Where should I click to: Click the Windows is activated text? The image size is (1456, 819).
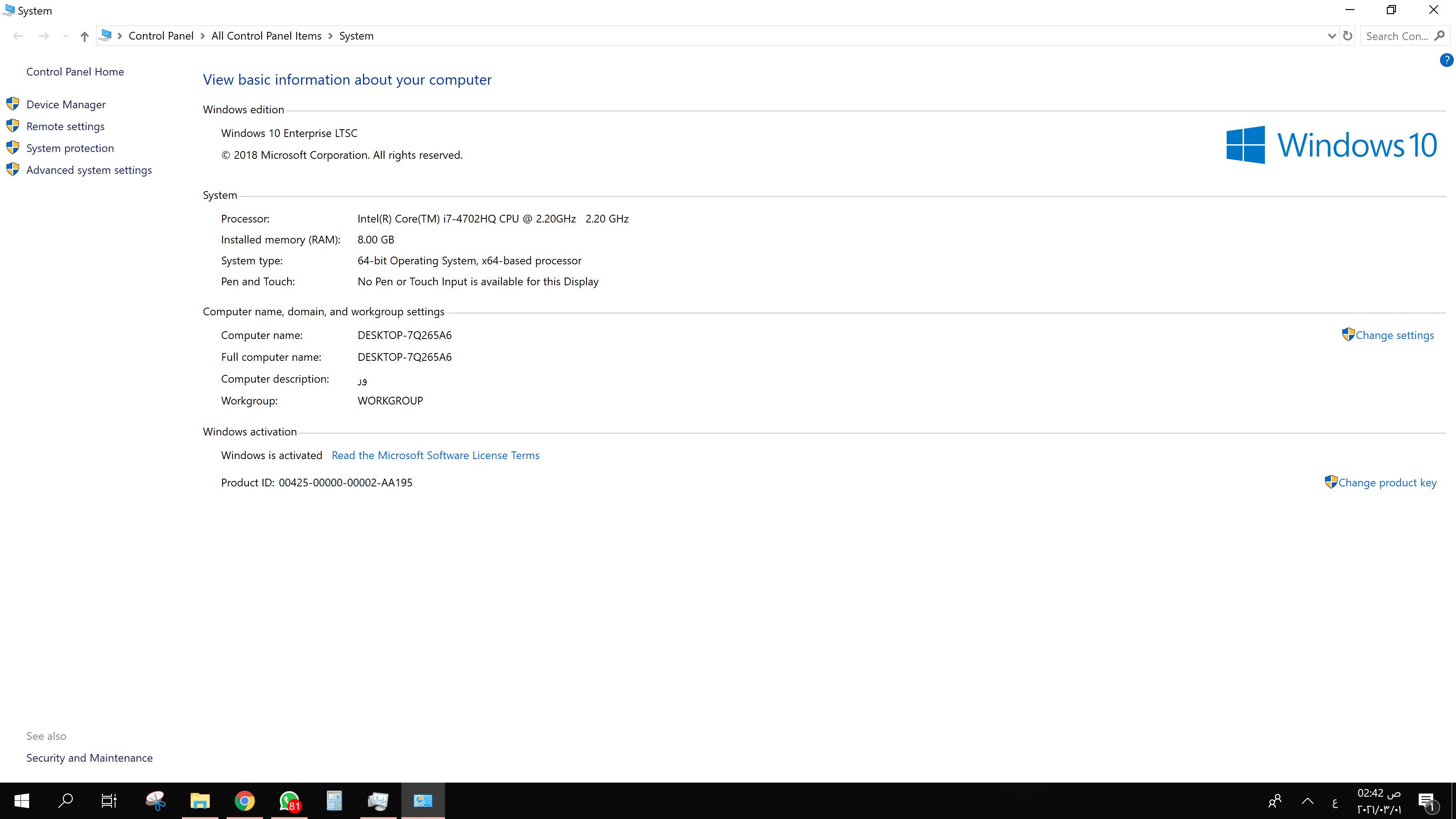pyautogui.click(x=271, y=455)
